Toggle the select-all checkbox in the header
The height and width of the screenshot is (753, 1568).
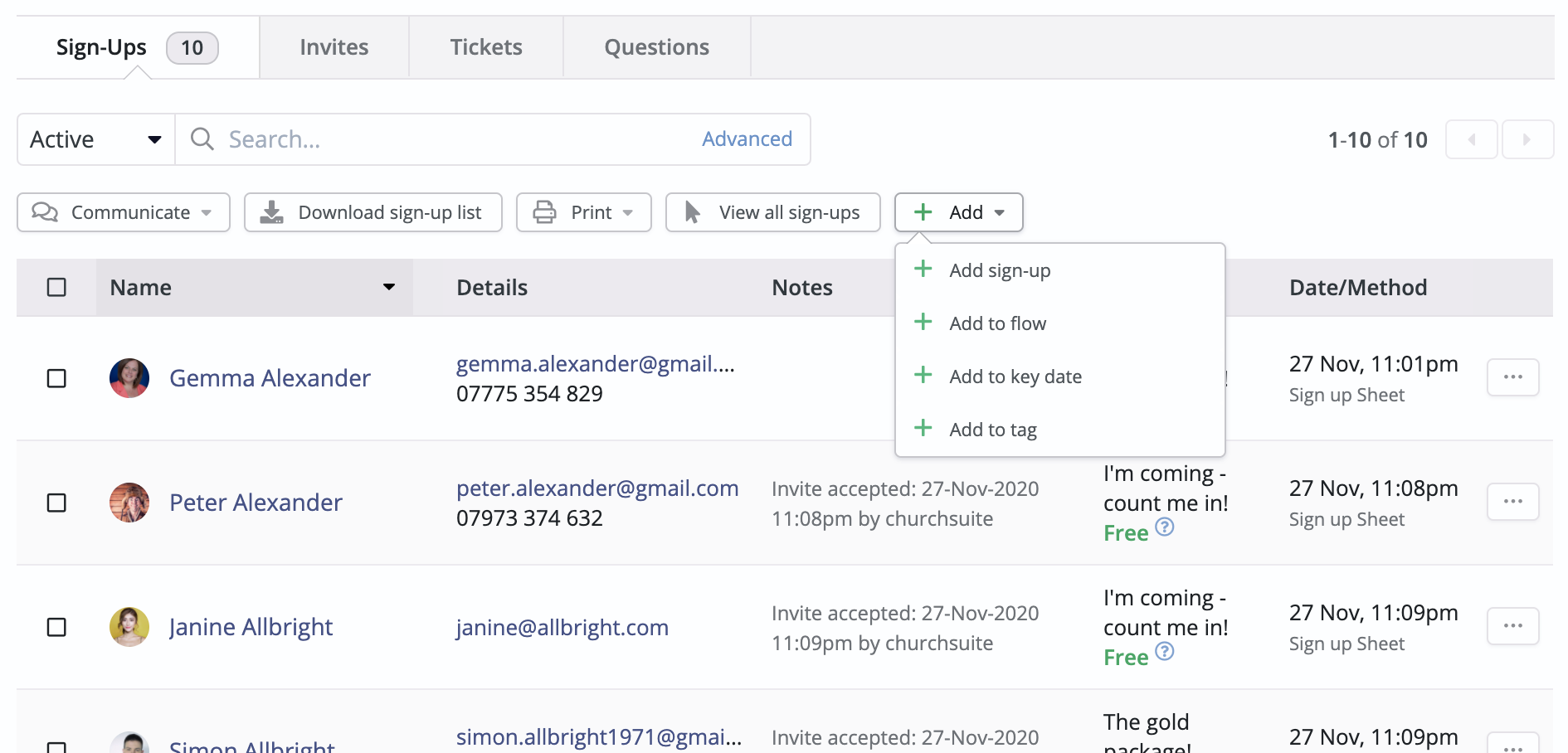coord(56,287)
